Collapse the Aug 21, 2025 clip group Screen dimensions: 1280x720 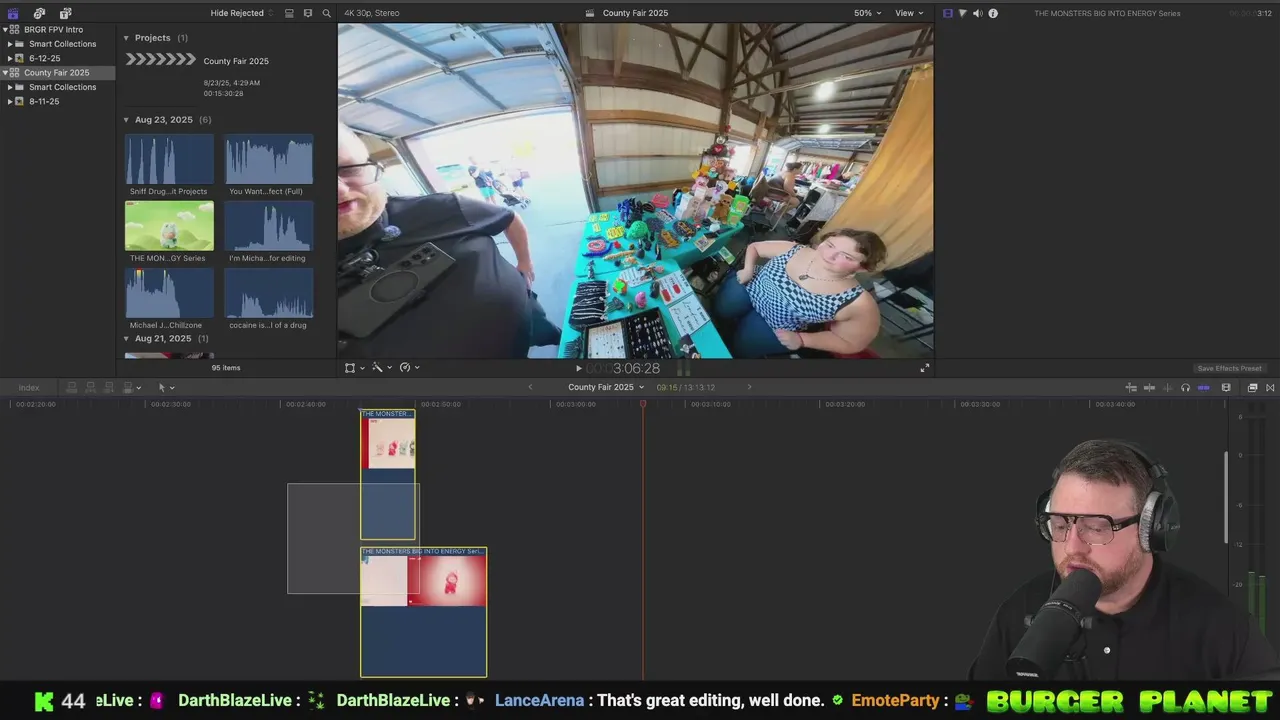coord(127,339)
